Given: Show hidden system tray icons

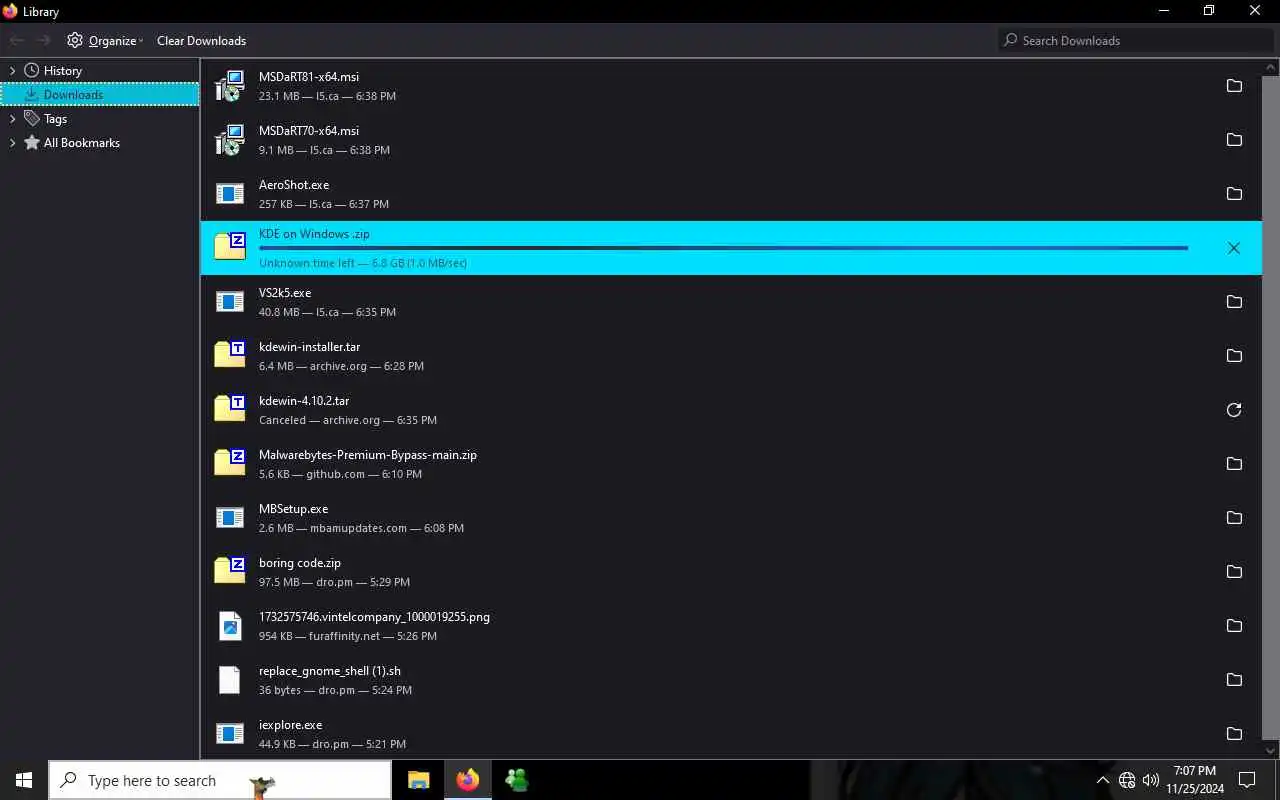Looking at the screenshot, I should coord(1102,781).
